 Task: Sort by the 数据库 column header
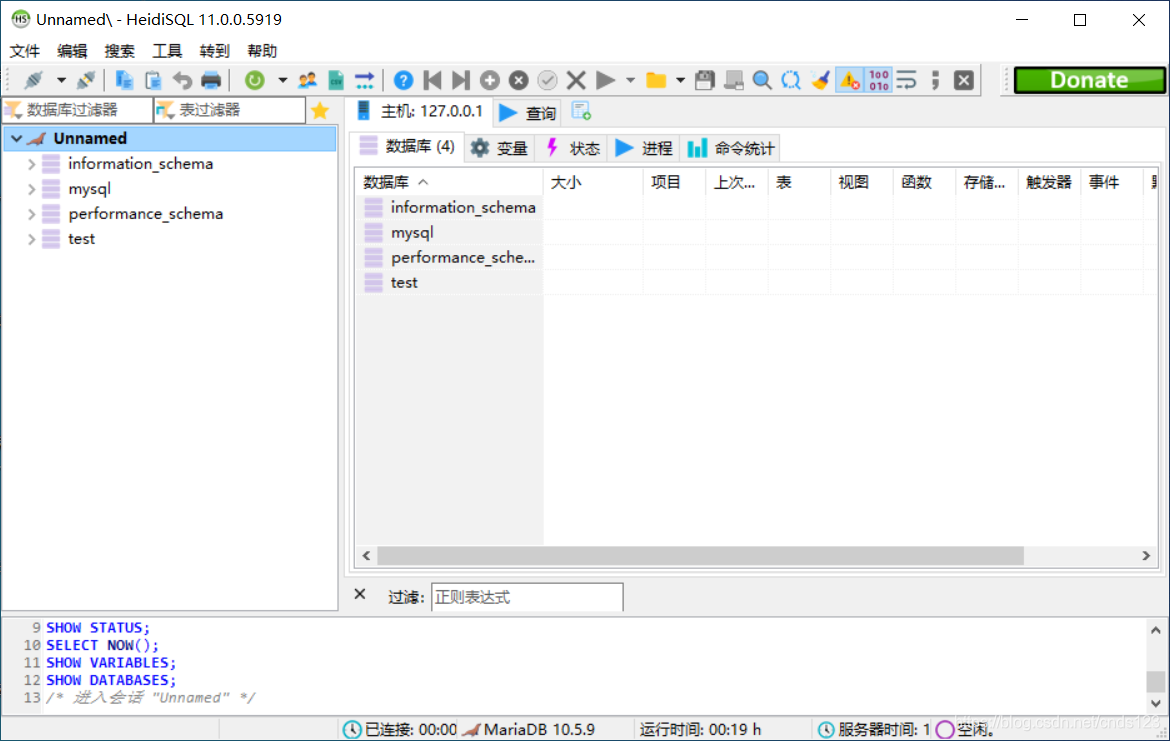point(449,182)
